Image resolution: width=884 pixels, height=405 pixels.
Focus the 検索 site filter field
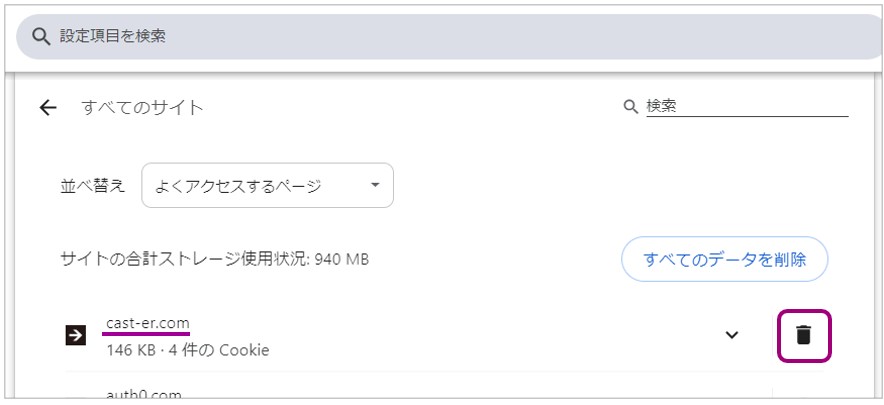tap(745, 106)
